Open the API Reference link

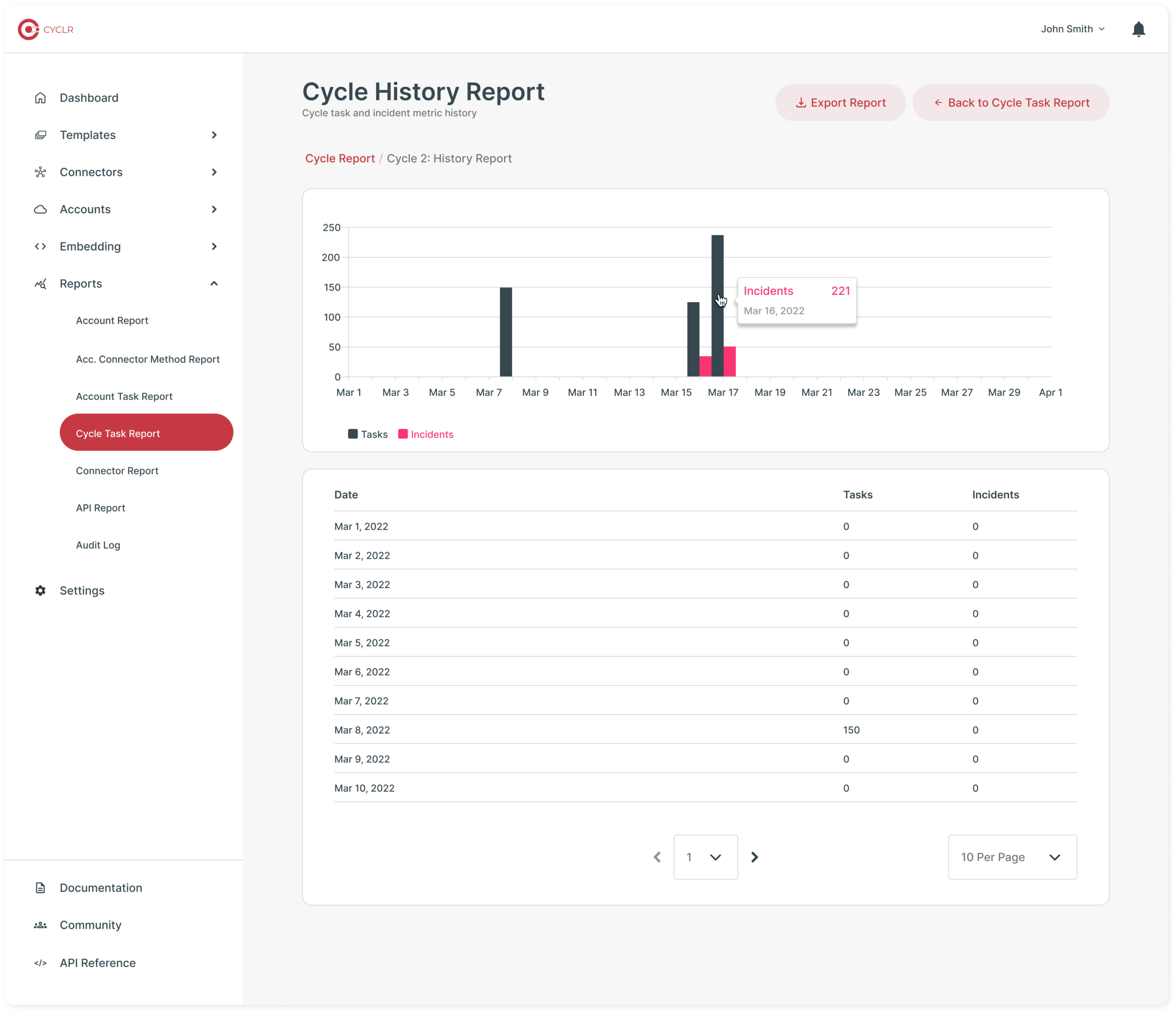(98, 963)
